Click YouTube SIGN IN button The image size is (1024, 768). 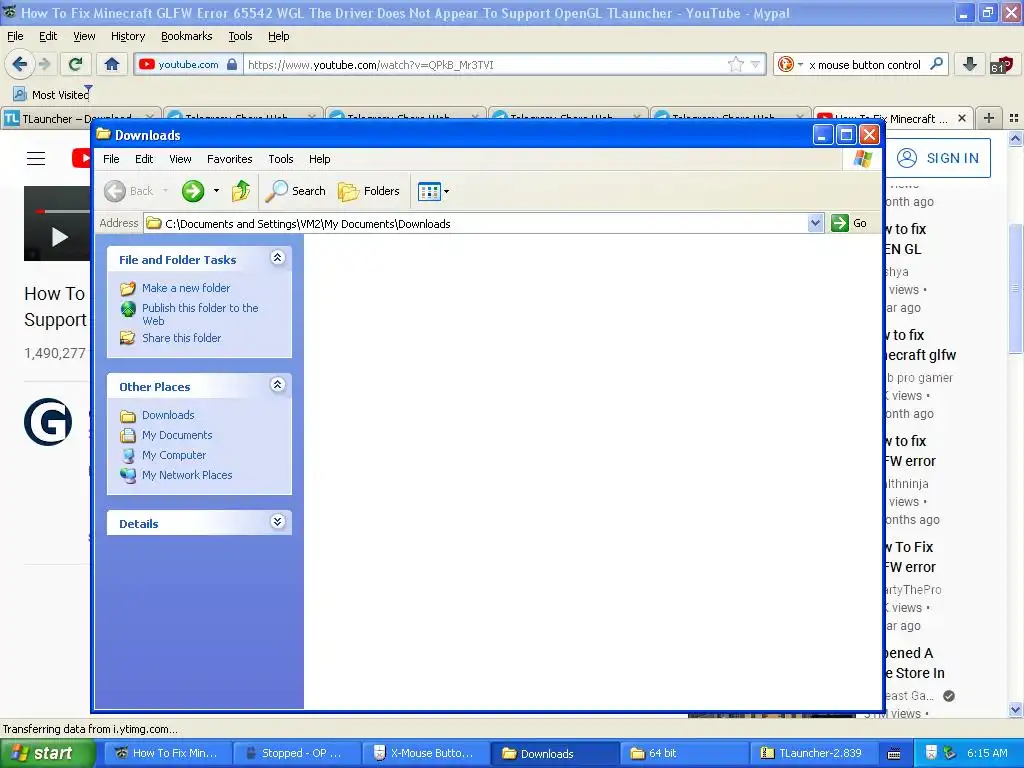938,158
